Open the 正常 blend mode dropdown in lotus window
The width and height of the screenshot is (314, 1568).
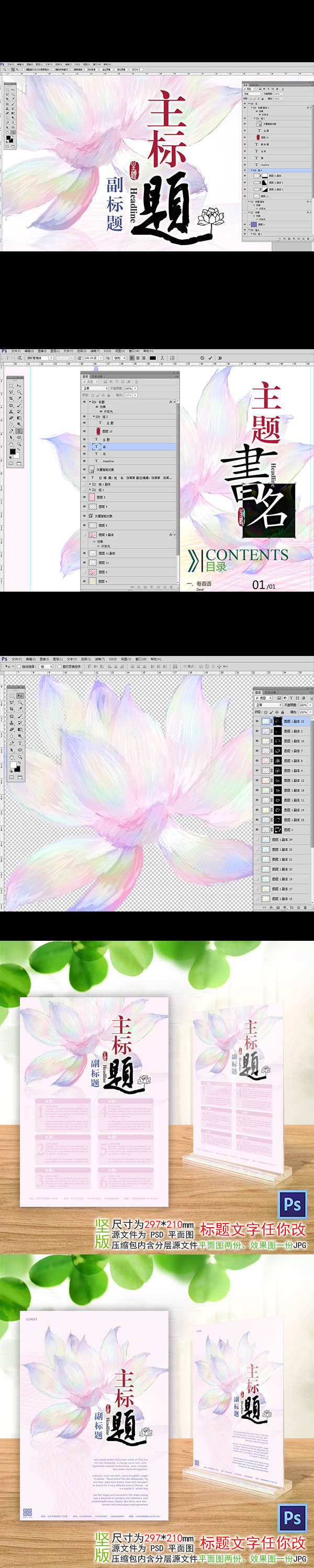(x=268, y=706)
